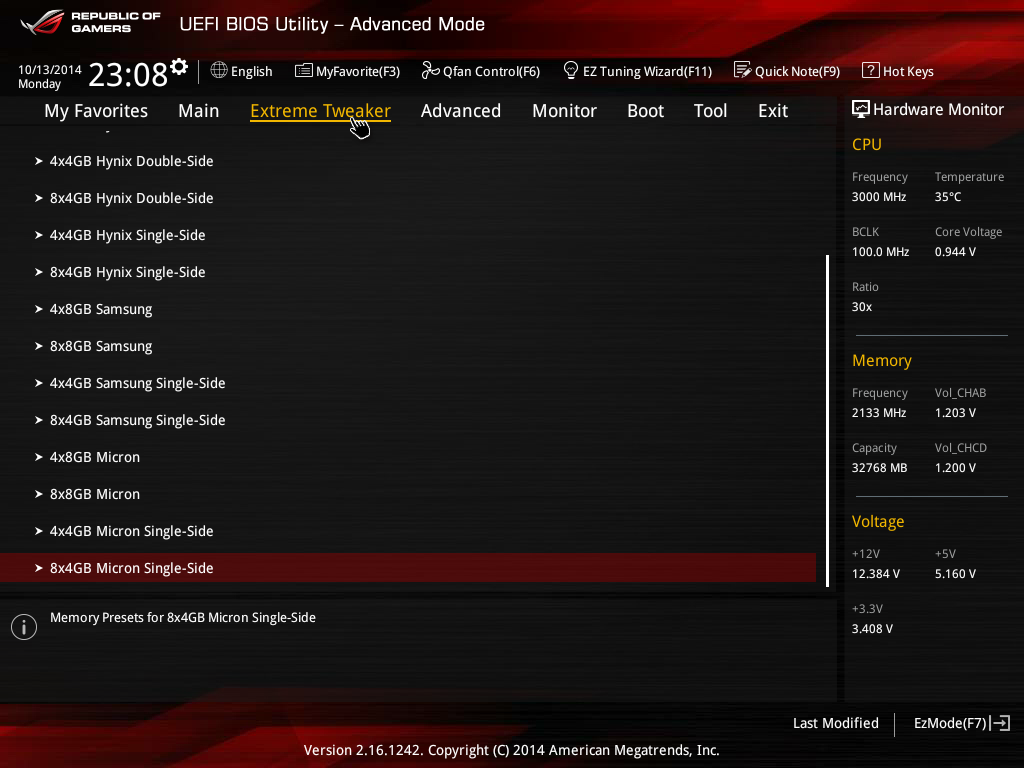Go to the Exit tab
1024x768 pixels.
pyautogui.click(x=773, y=111)
